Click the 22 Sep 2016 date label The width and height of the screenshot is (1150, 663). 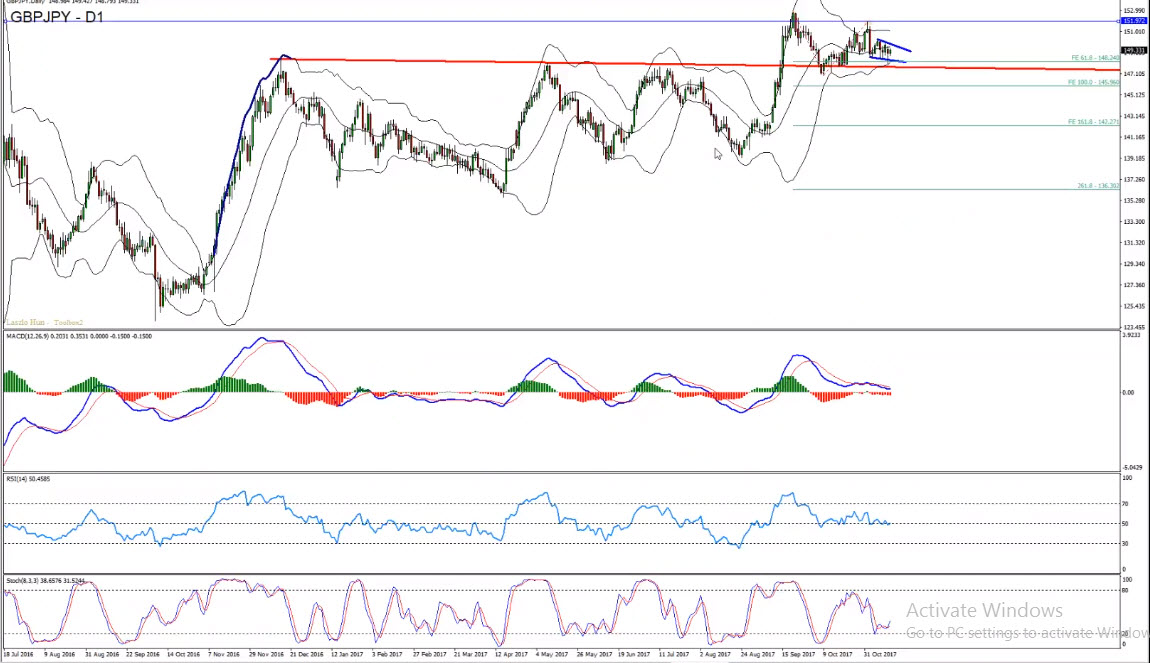[142, 654]
